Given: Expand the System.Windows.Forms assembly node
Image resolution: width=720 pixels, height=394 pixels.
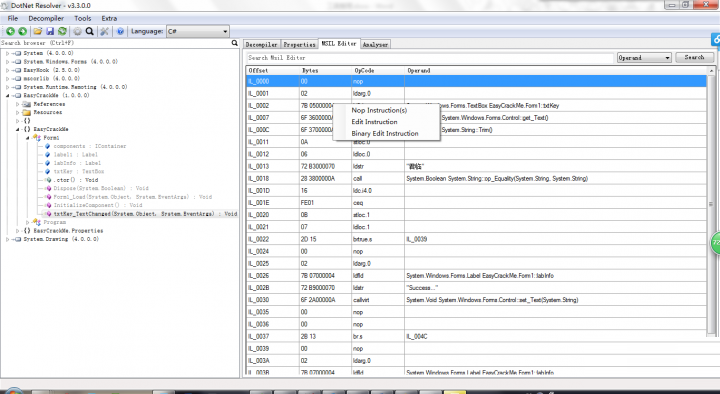Looking at the screenshot, I should click(8, 62).
